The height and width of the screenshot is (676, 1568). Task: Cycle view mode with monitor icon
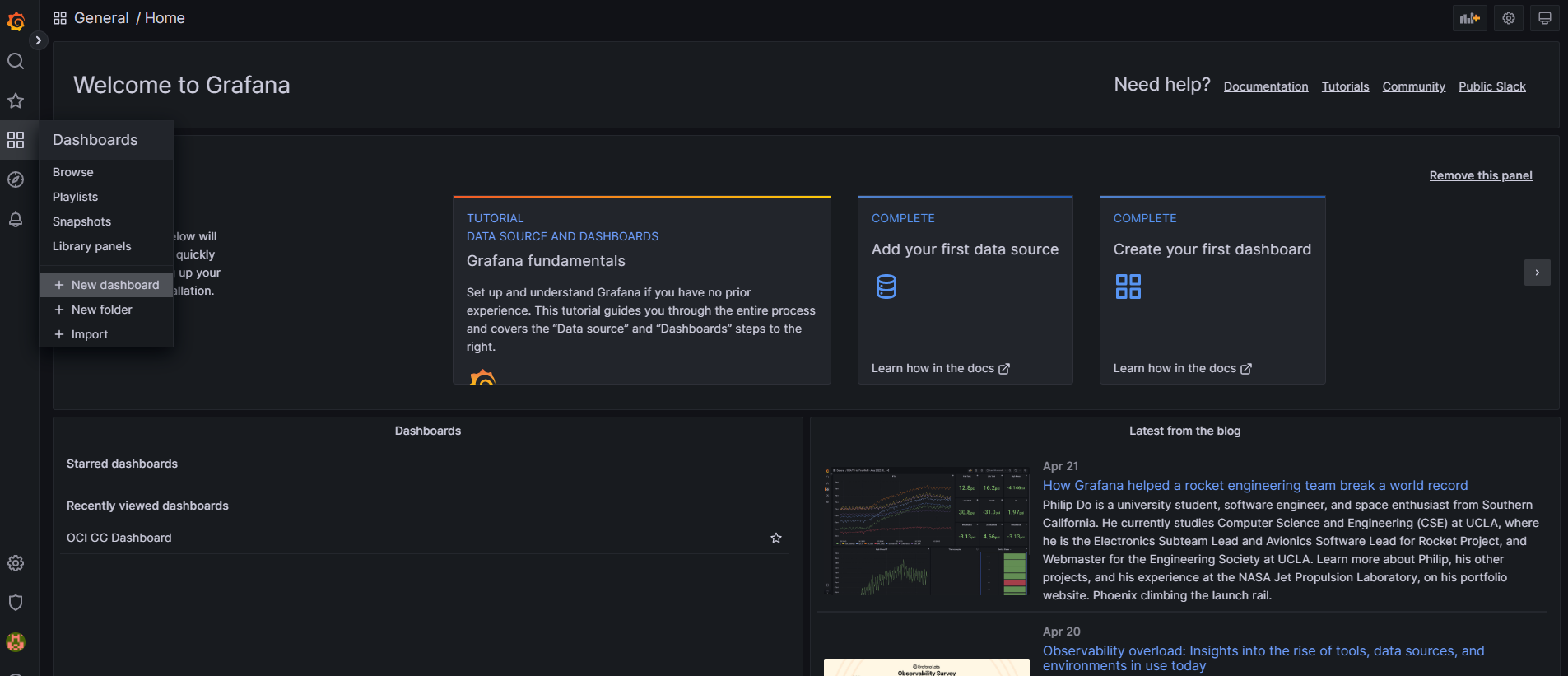click(x=1545, y=18)
